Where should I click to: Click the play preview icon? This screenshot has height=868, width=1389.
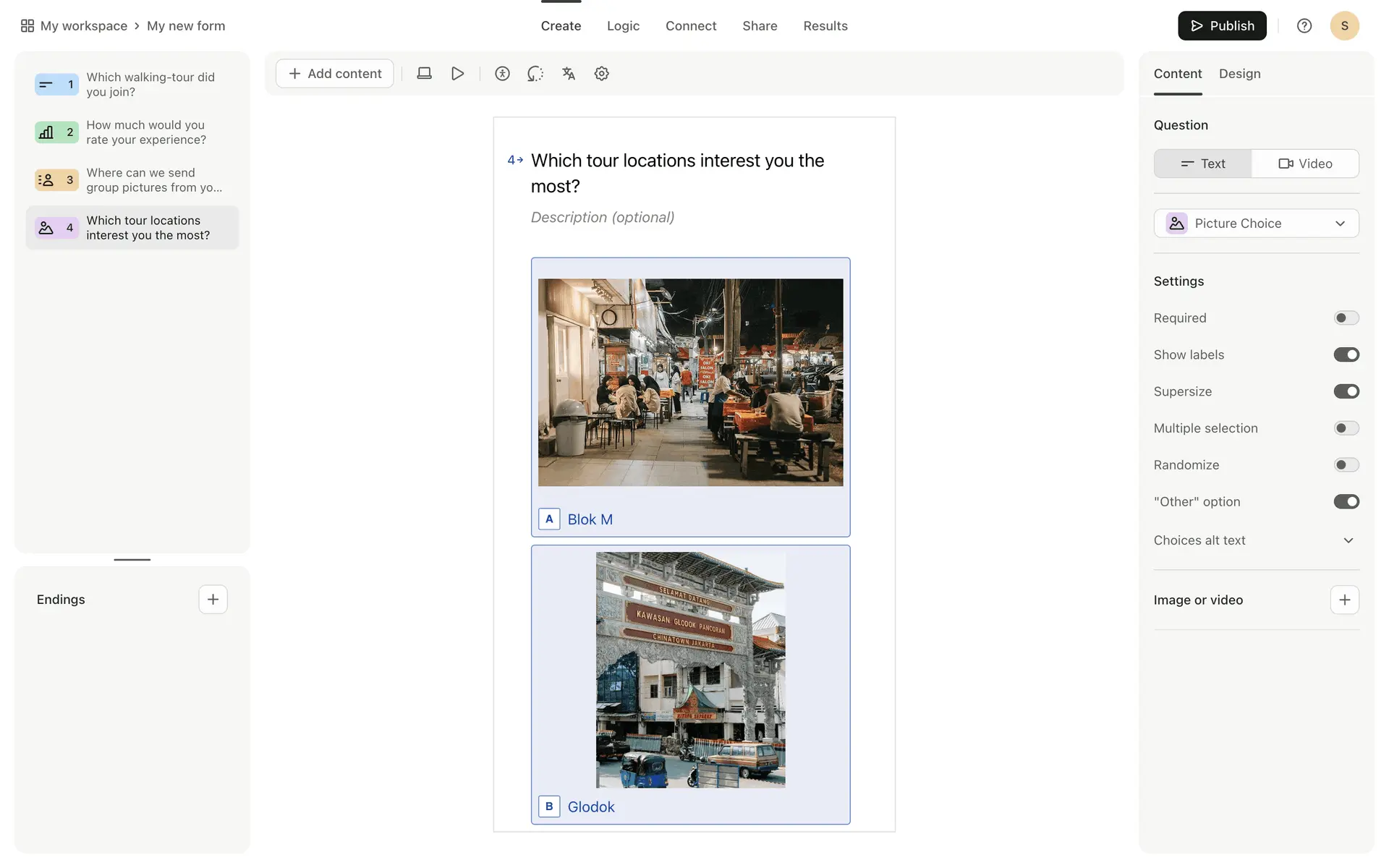457,74
